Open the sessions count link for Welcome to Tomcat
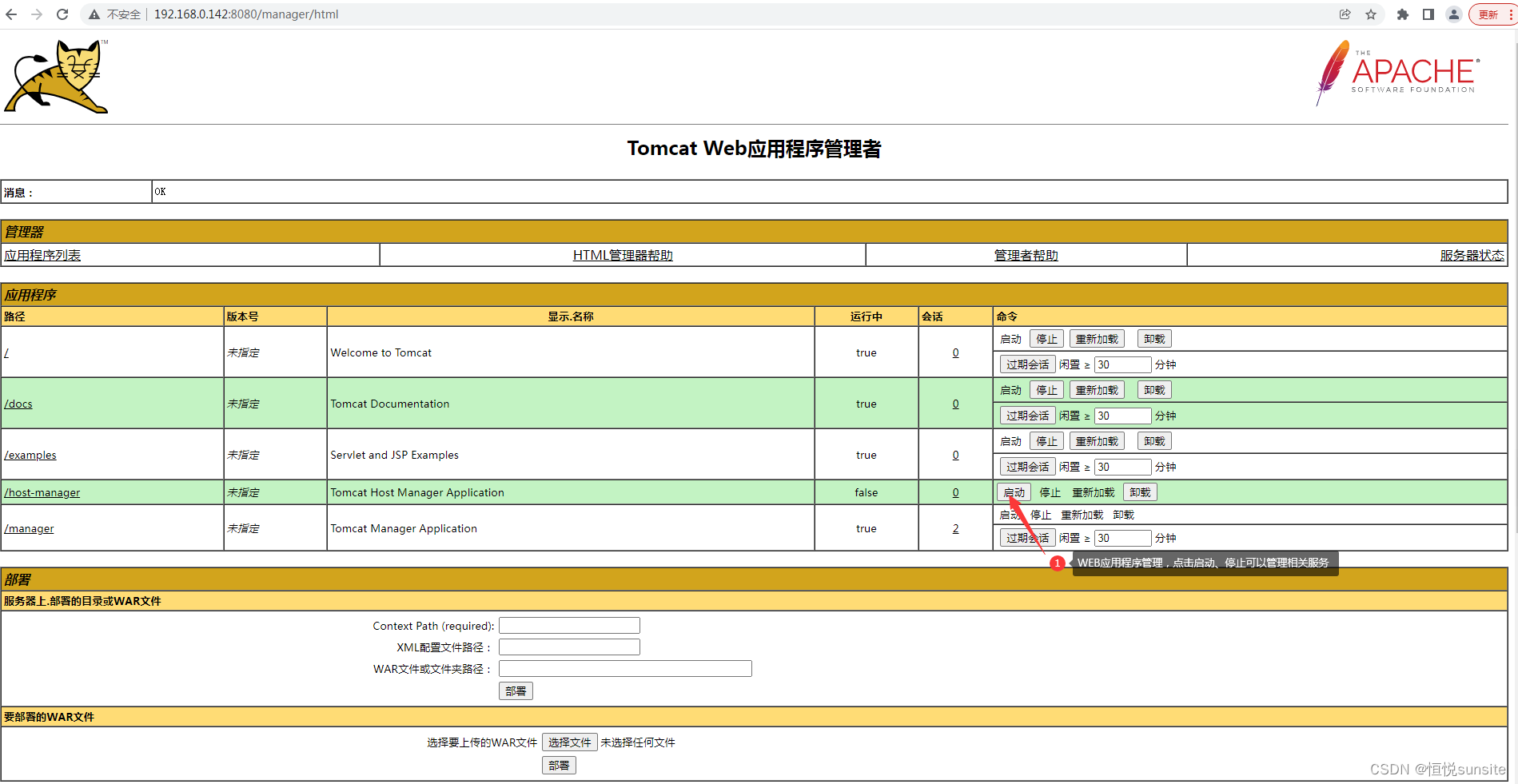This screenshot has width=1518, height=784. click(955, 352)
